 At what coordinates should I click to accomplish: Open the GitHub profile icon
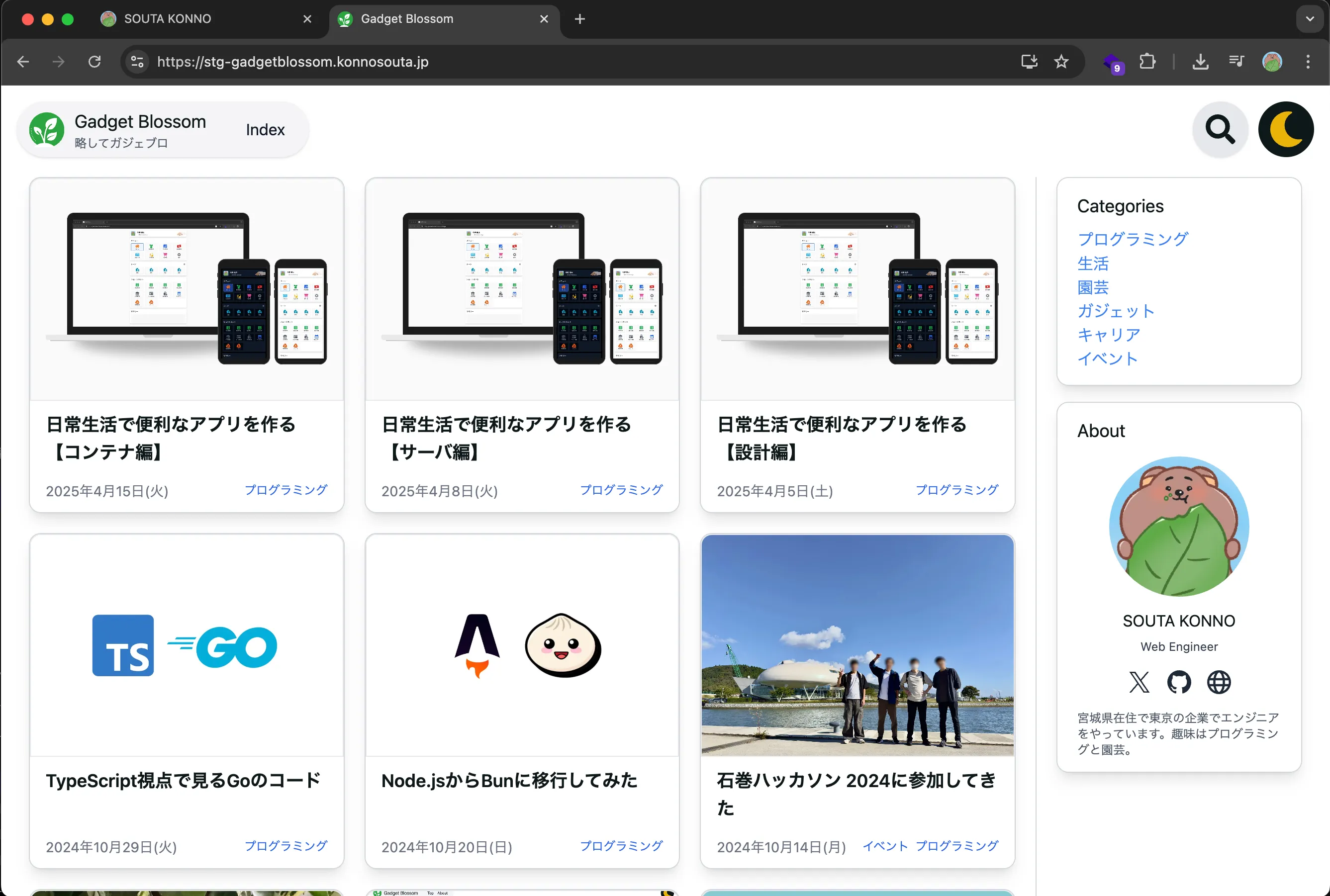click(x=1178, y=682)
